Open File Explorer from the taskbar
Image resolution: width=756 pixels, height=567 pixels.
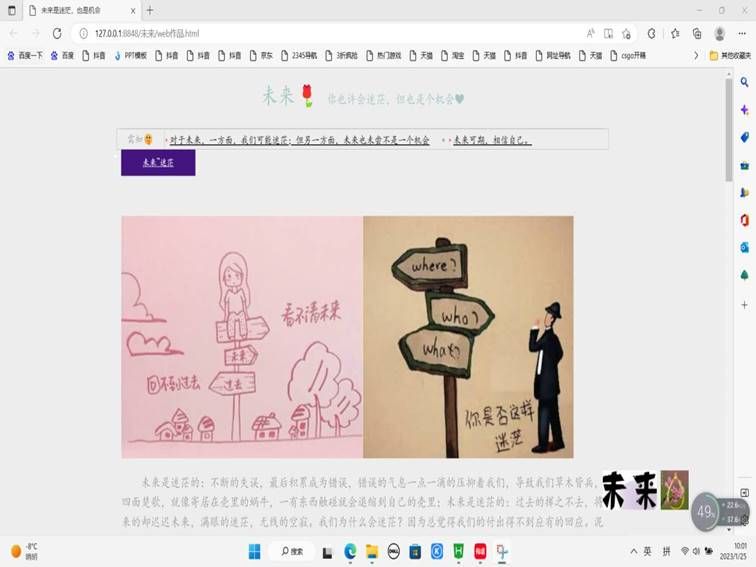(x=372, y=551)
